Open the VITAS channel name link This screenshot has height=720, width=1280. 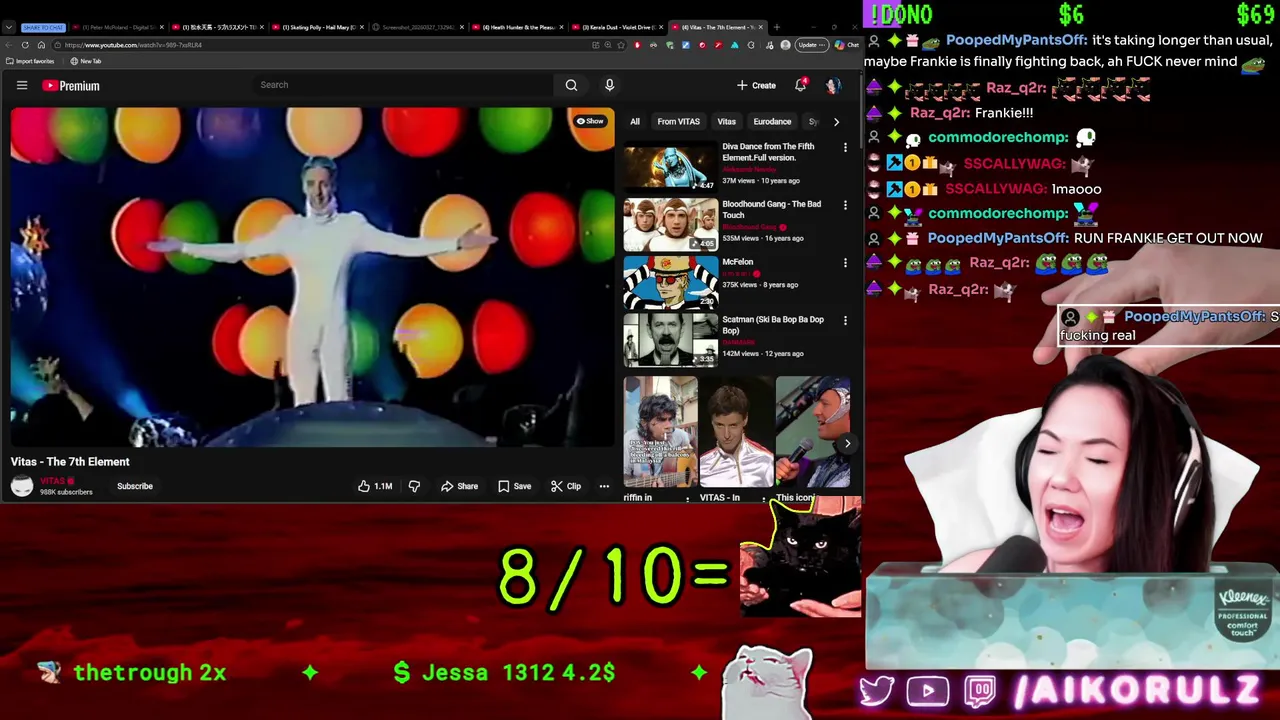53,481
